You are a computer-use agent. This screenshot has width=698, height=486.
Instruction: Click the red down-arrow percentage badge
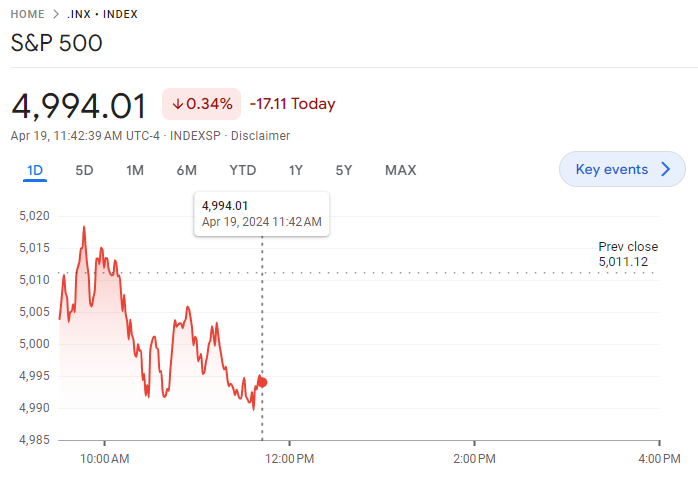pyautogui.click(x=201, y=104)
